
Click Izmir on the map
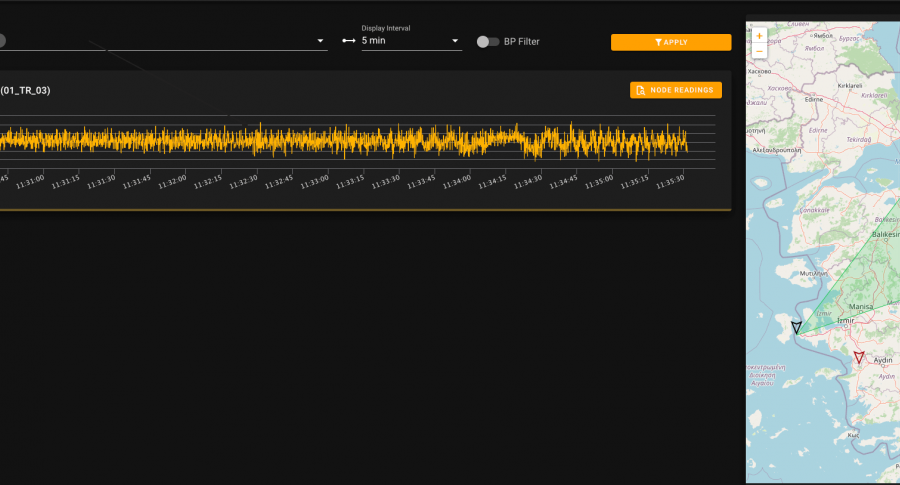(846, 320)
